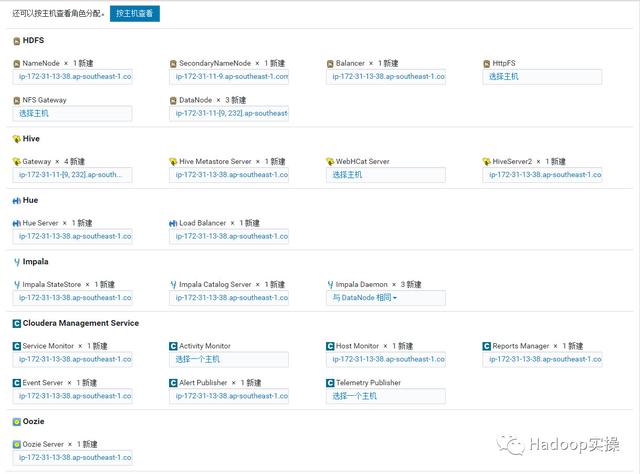Click the Hive Metastore Server icon

tap(173, 162)
